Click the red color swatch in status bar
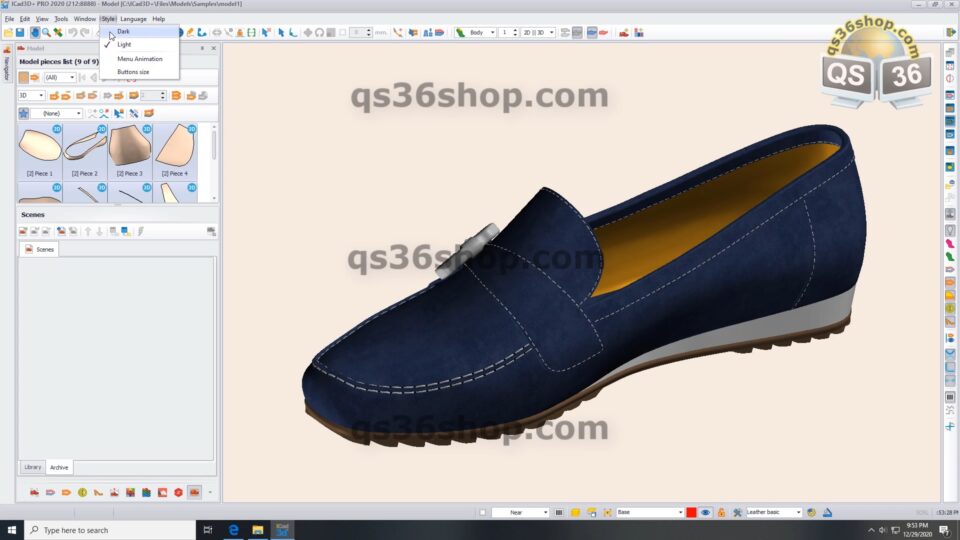 click(x=691, y=512)
